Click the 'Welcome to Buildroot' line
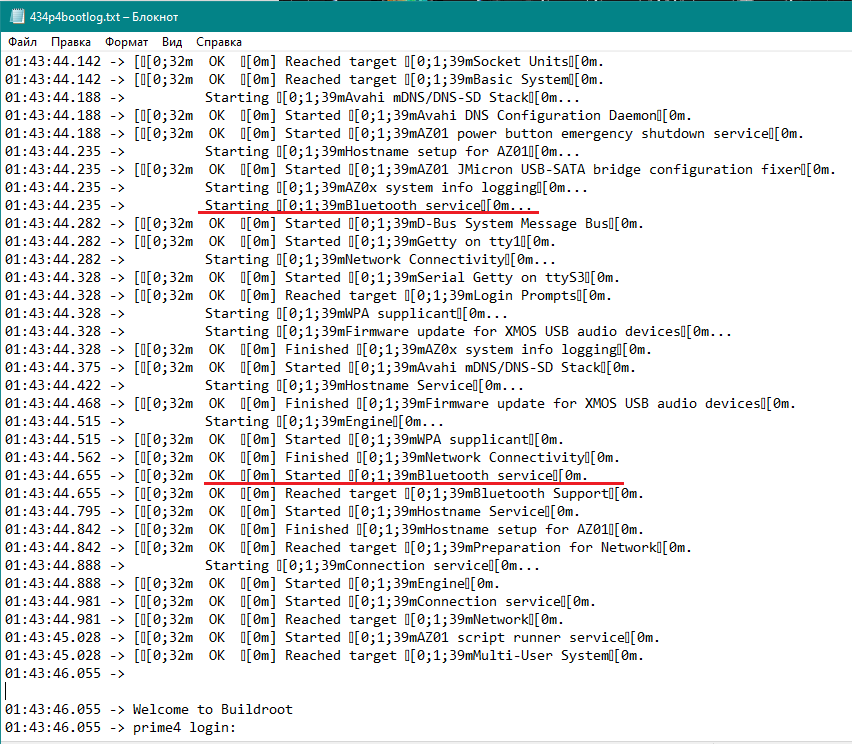This screenshot has height=744, width=852. click(x=212, y=709)
